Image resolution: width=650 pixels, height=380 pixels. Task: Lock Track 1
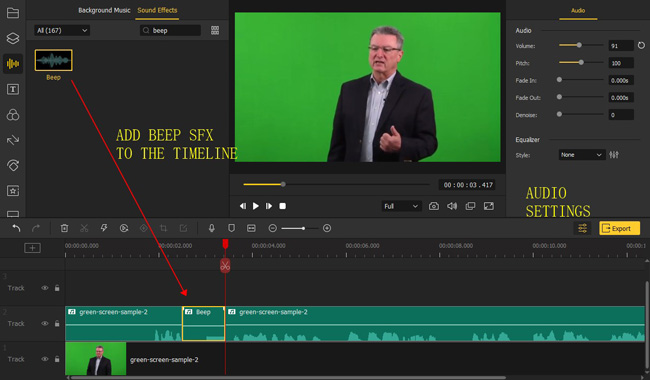point(57,359)
